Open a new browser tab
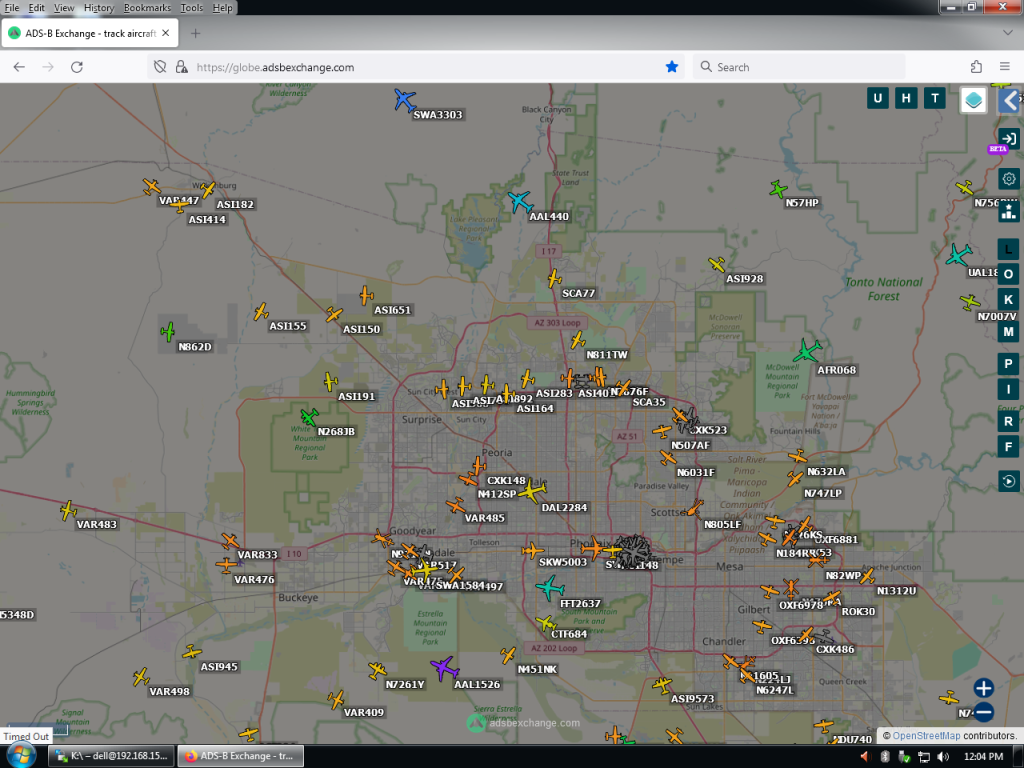This screenshot has width=1024, height=768. pos(195,33)
